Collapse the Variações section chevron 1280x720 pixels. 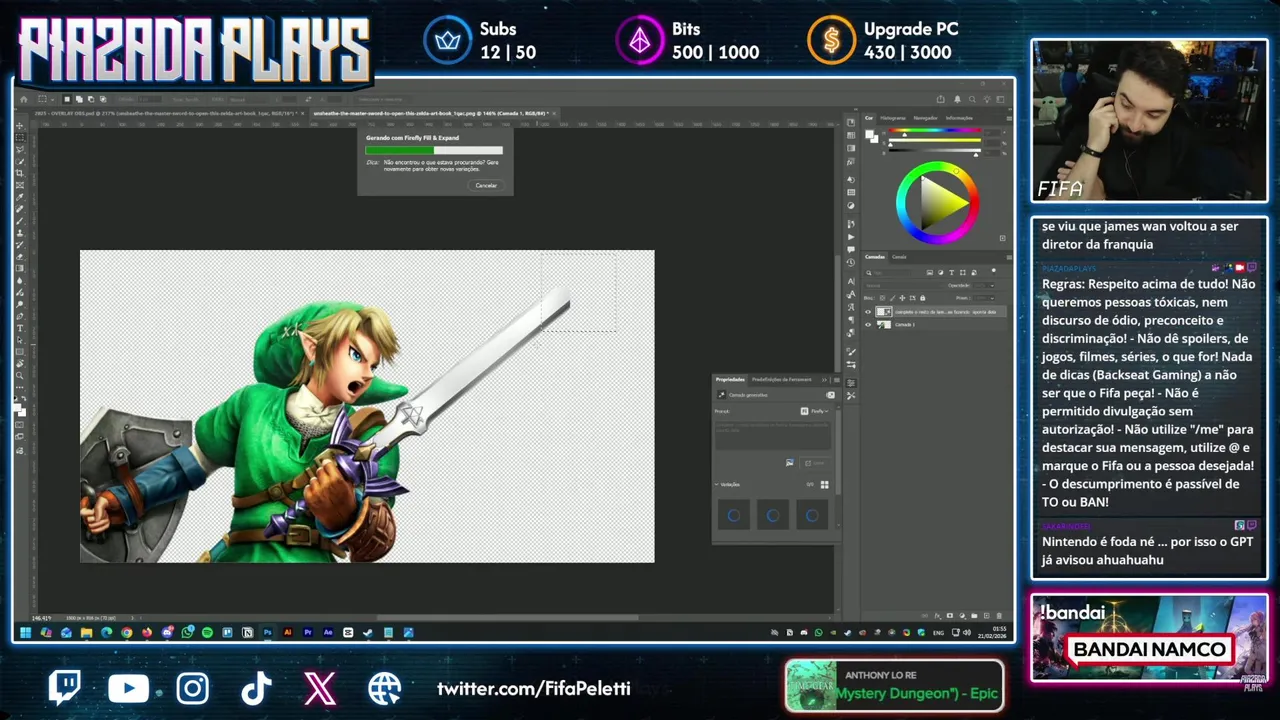[716, 485]
